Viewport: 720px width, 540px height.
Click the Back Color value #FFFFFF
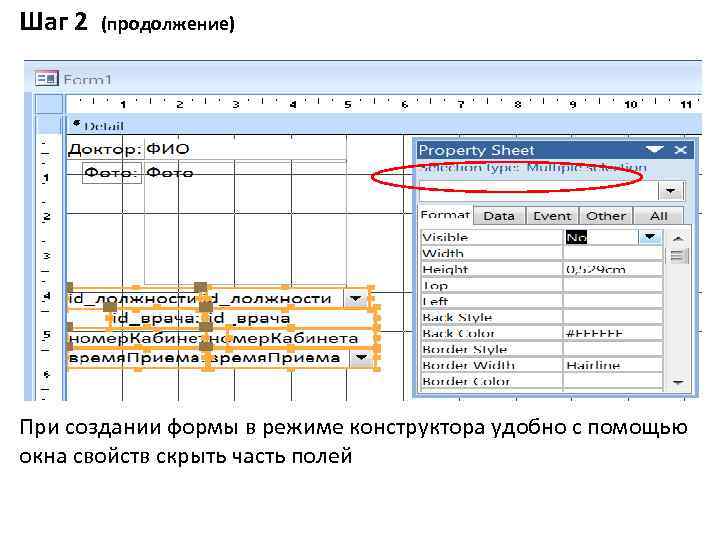click(613, 333)
